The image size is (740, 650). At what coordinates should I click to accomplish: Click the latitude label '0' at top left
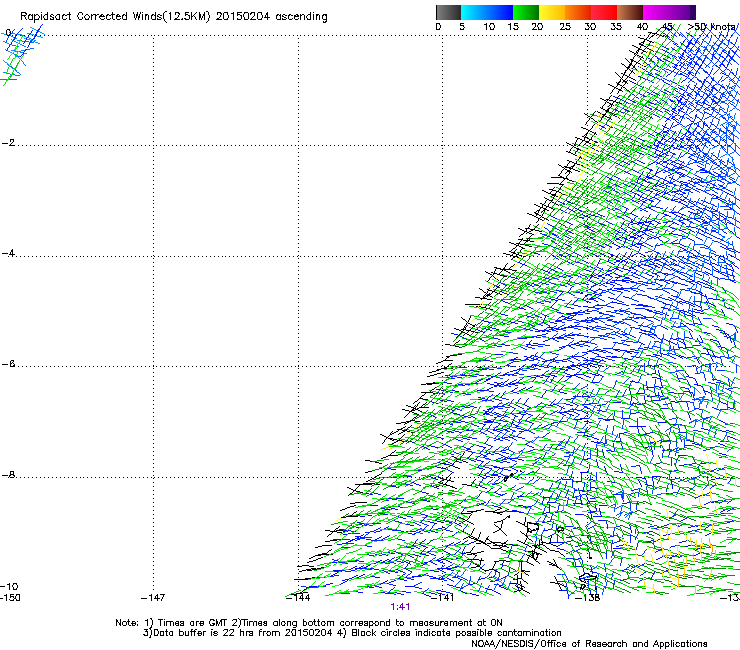pos(8,33)
